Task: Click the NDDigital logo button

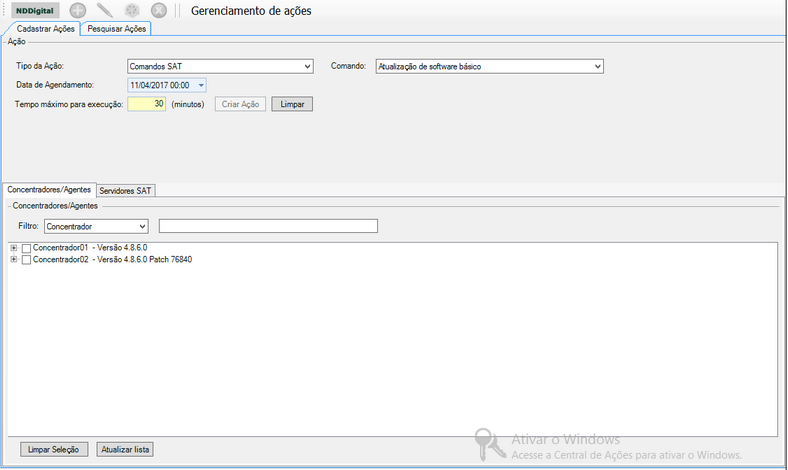Action: click(35, 11)
